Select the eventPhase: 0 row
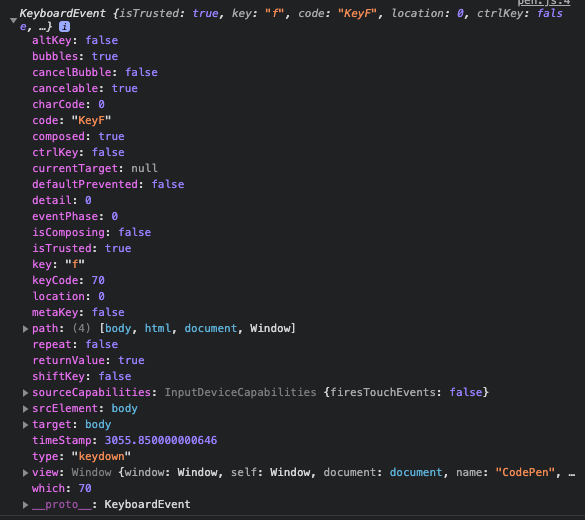Screen dimensions: 585x520 [75, 217]
